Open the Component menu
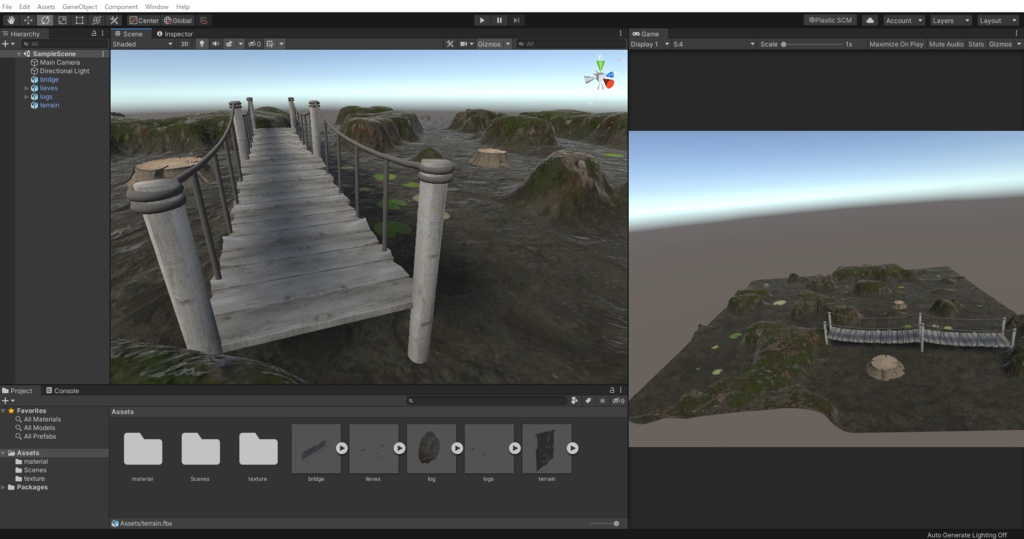1024x539 pixels. pyautogui.click(x=121, y=7)
